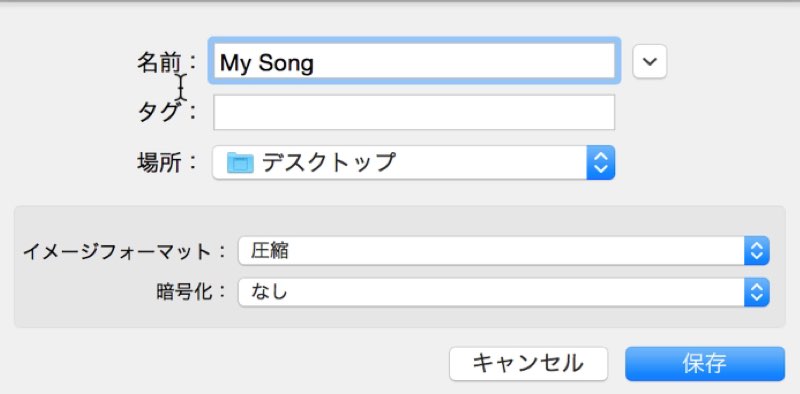Click blue arrows on イメージフォーマット popup
This screenshot has width=800, height=394.
[x=757, y=251]
